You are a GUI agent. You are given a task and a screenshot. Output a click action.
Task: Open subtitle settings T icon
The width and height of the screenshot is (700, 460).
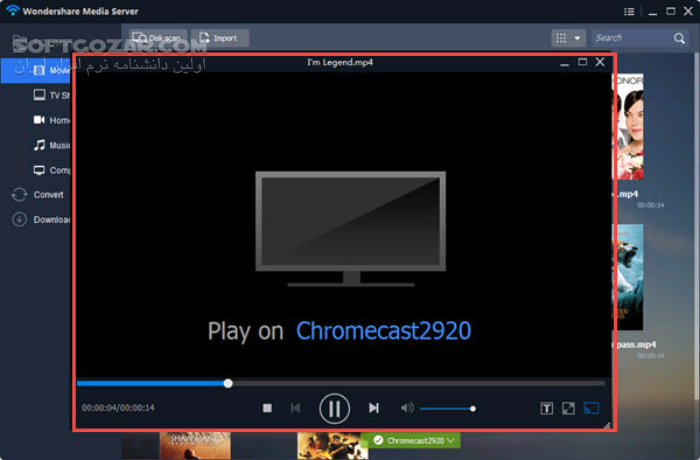point(546,408)
